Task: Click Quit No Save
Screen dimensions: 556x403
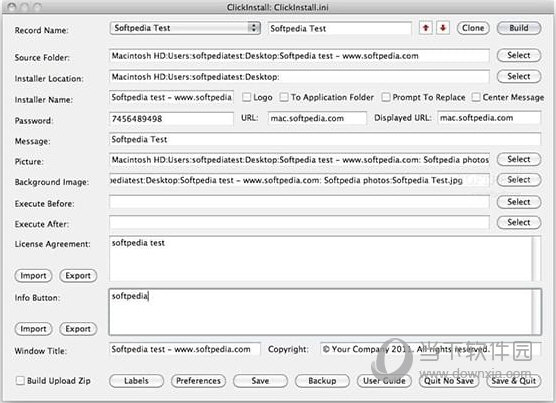Action: point(449,381)
